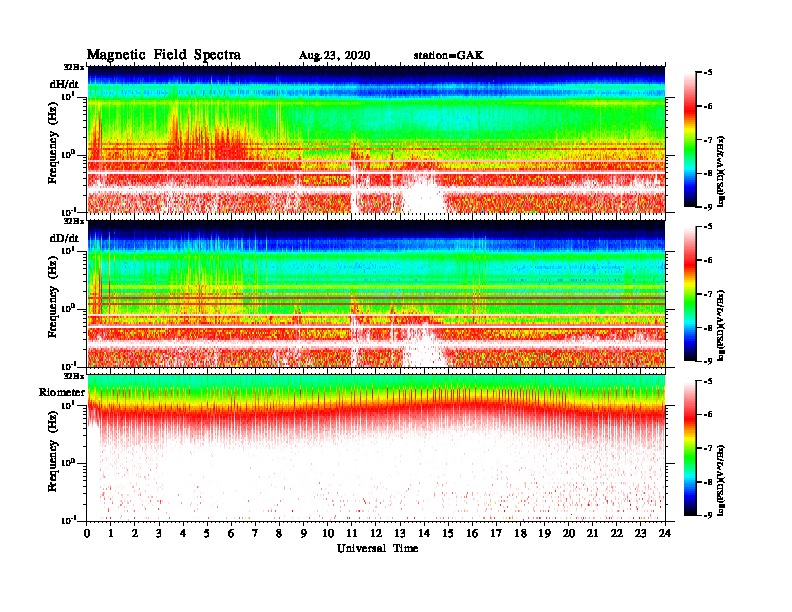
Task: Click hour 6 tick label on time axis
Action: [231, 533]
